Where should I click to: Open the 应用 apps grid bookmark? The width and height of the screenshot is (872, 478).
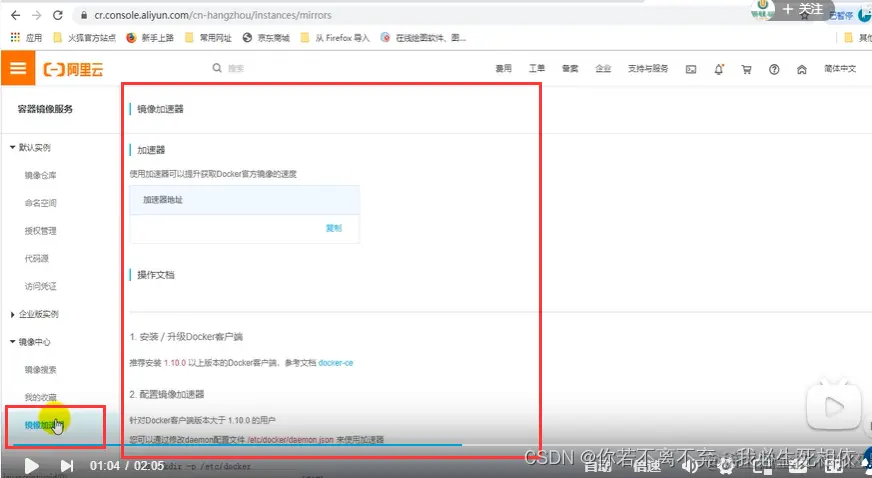pos(26,37)
